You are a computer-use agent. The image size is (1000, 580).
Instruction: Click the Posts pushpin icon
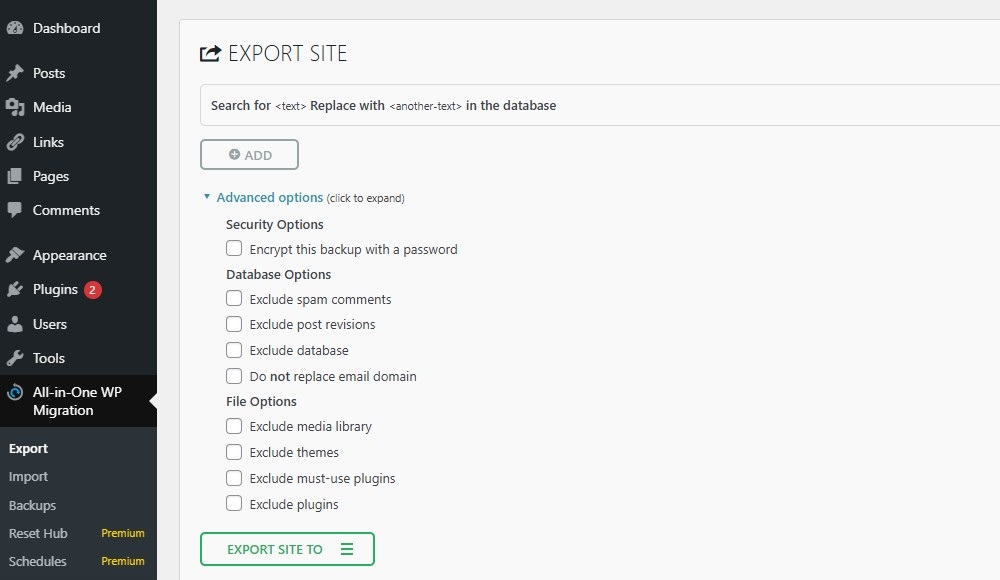point(15,73)
